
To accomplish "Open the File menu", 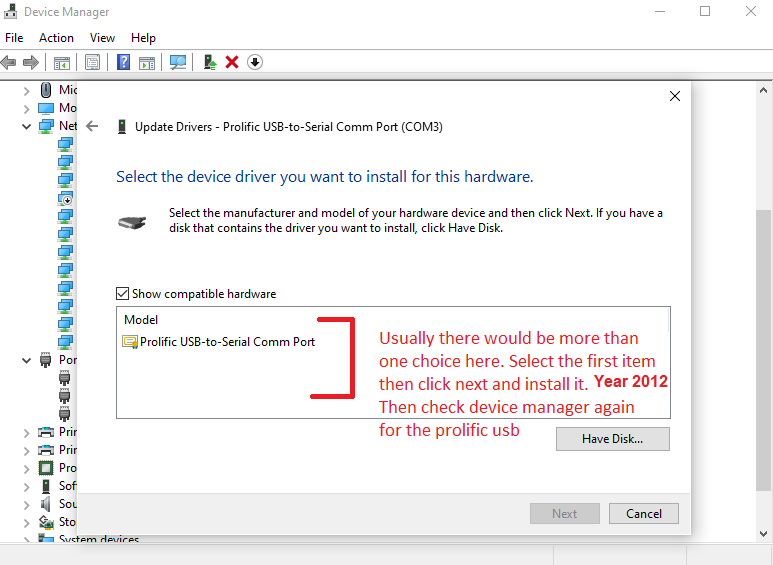I will point(14,38).
